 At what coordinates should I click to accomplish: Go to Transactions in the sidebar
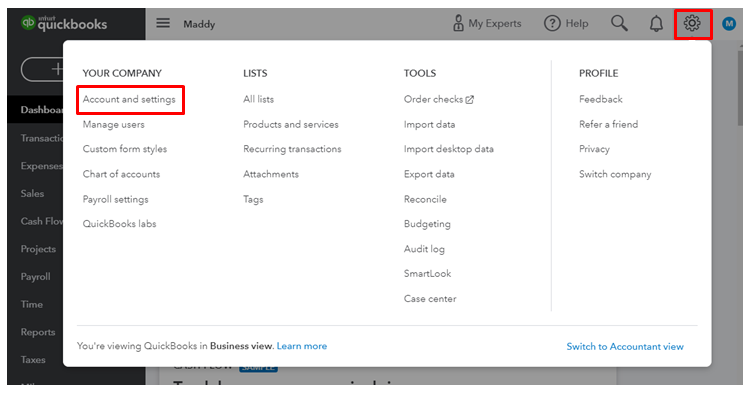click(42, 138)
